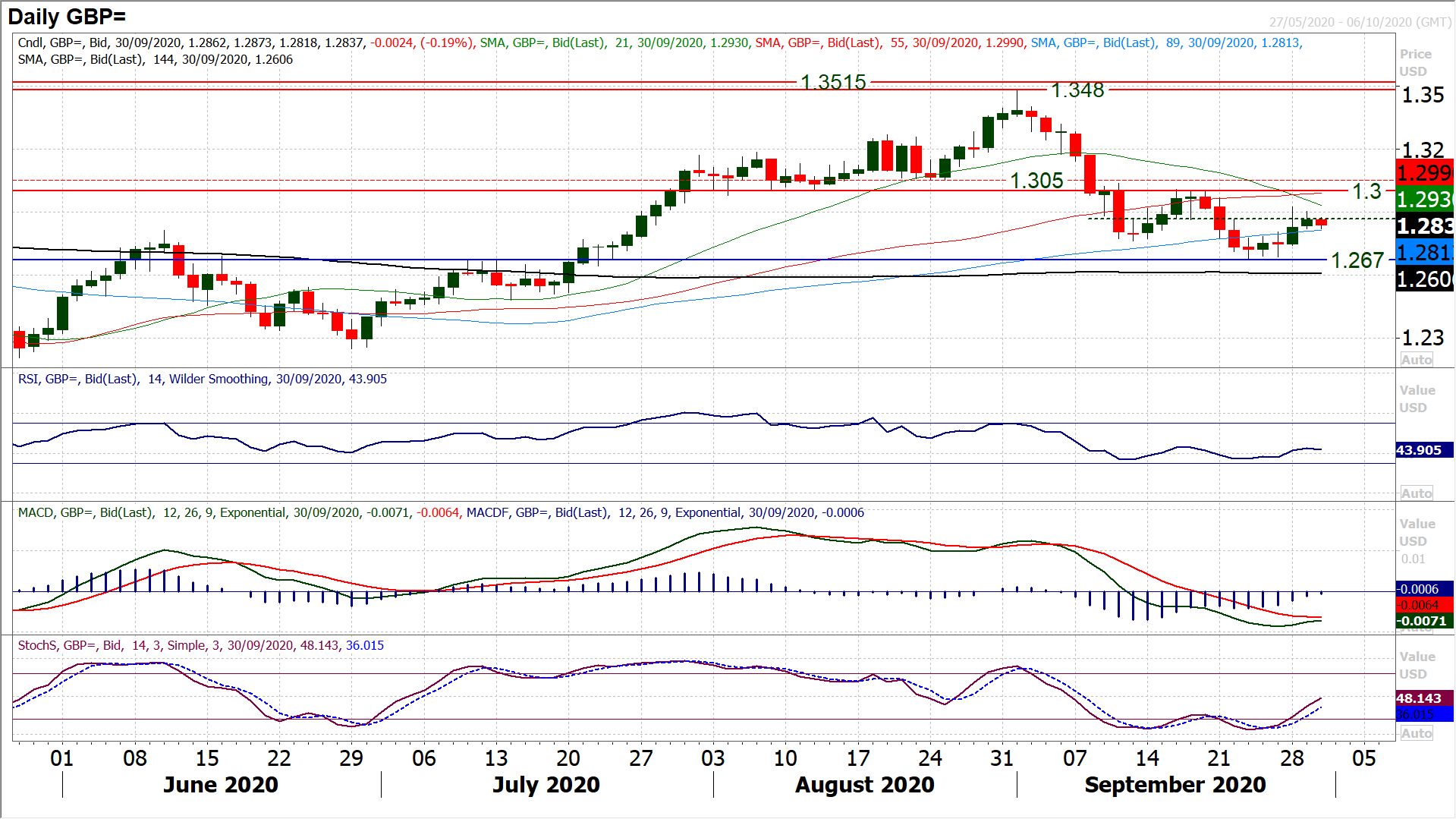
Task: Click the August 2020 month label
Action: (x=864, y=785)
